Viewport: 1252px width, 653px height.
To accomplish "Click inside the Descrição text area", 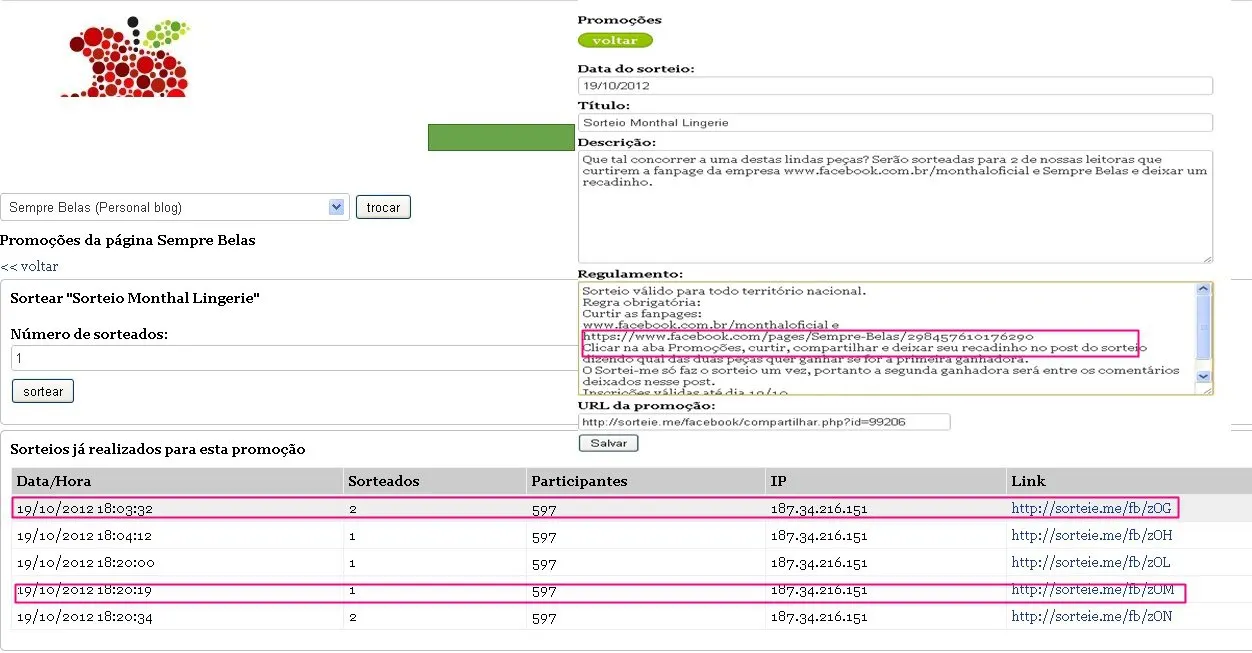I will (x=895, y=207).
